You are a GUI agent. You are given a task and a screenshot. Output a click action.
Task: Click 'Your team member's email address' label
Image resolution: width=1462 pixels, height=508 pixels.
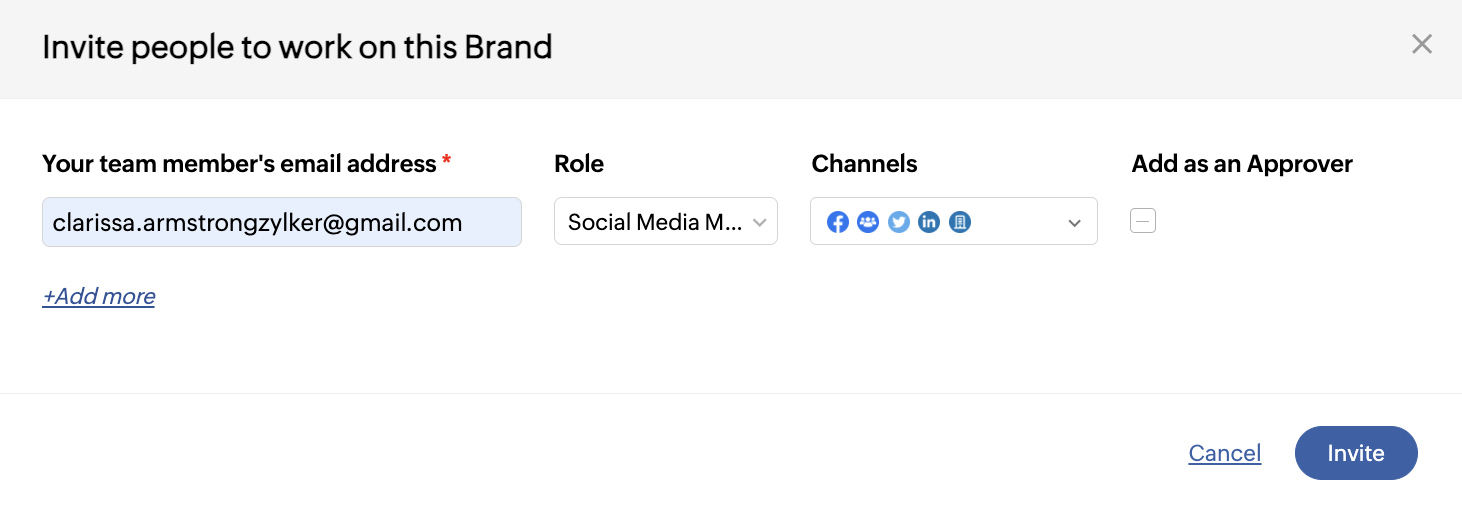239,164
